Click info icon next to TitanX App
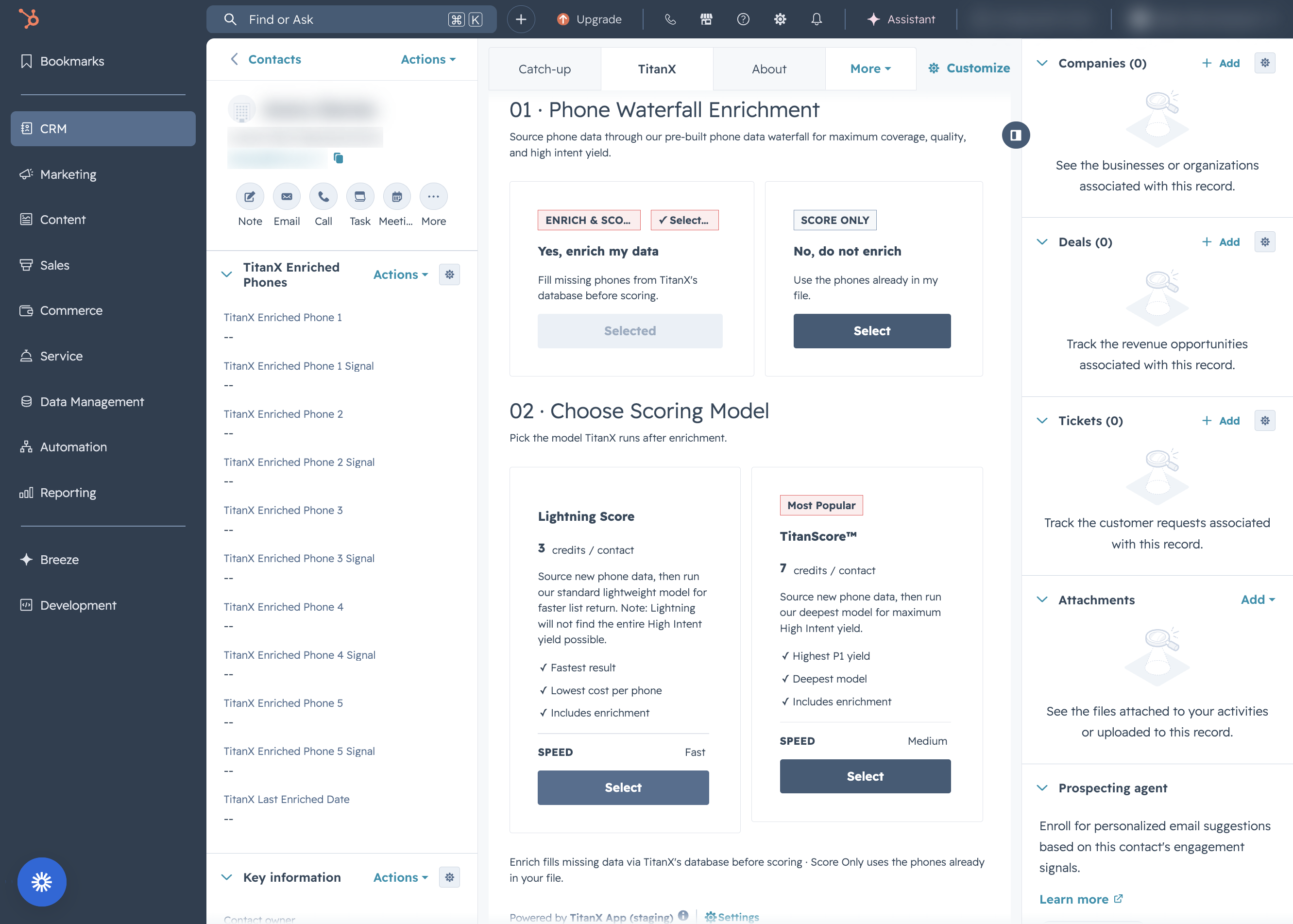 point(683,915)
